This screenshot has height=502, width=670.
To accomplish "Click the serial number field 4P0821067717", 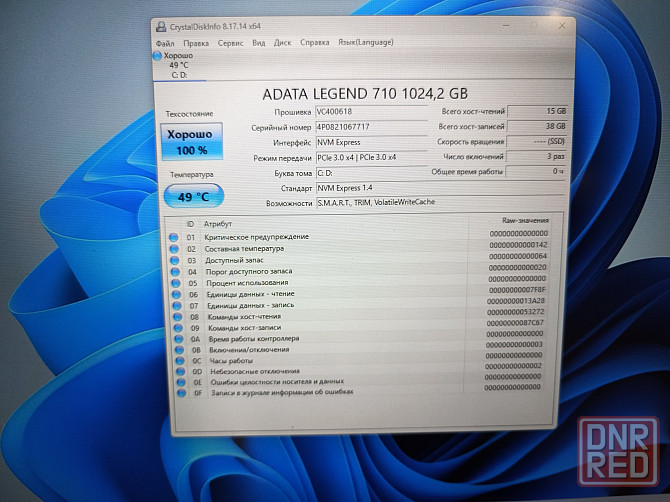I will 371,127.
